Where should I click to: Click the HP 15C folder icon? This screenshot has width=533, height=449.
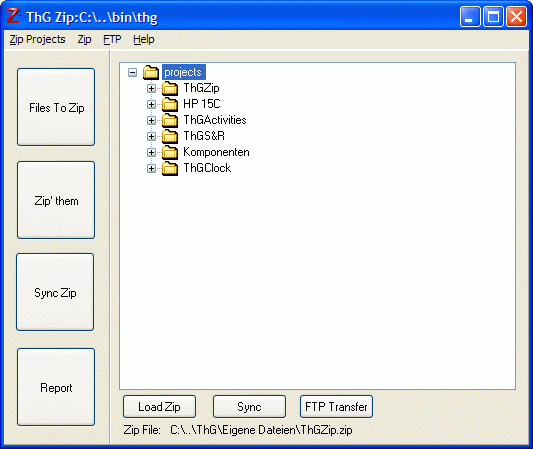pyautogui.click(x=170, y=104)
